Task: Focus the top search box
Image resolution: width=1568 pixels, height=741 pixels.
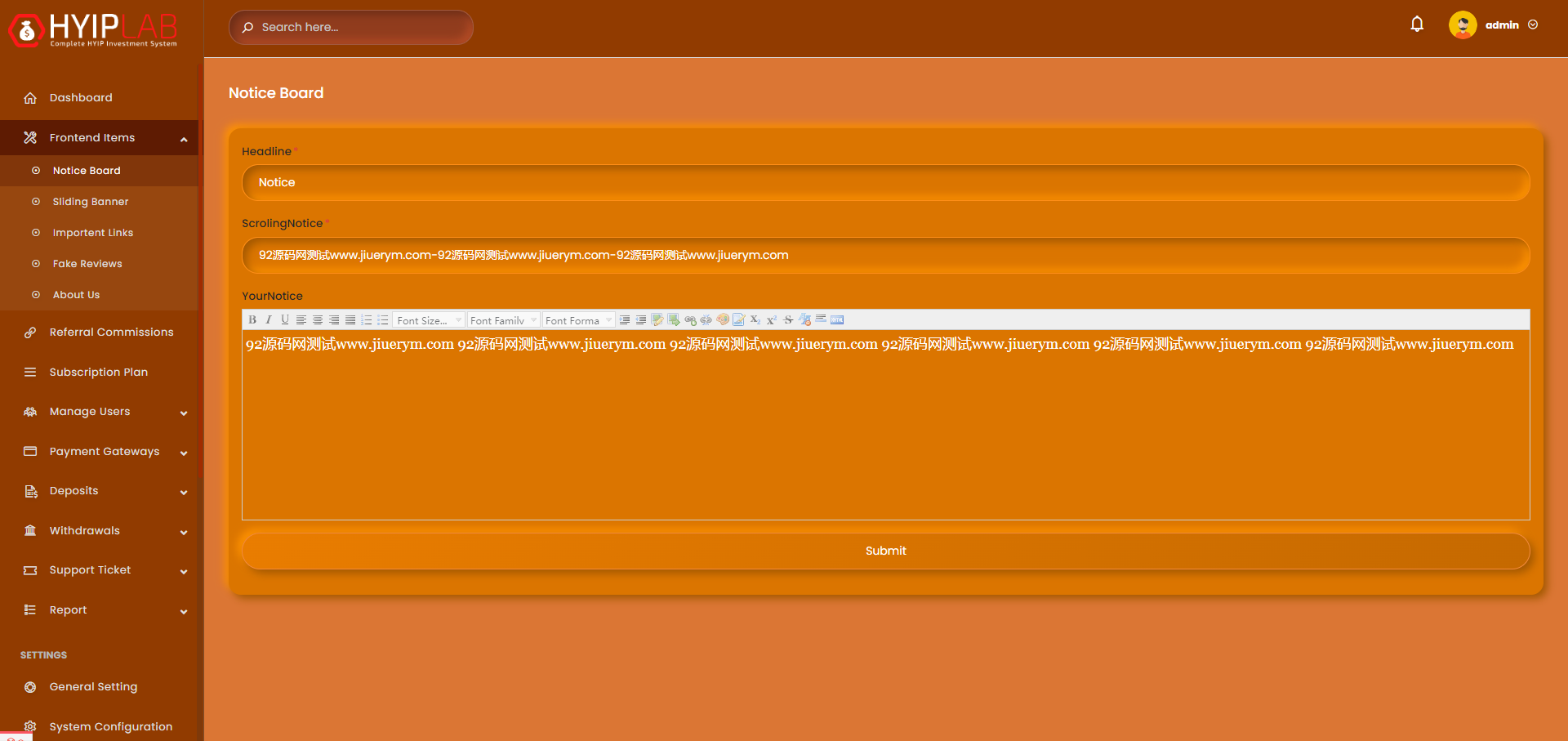Action: tap(351, 27)
